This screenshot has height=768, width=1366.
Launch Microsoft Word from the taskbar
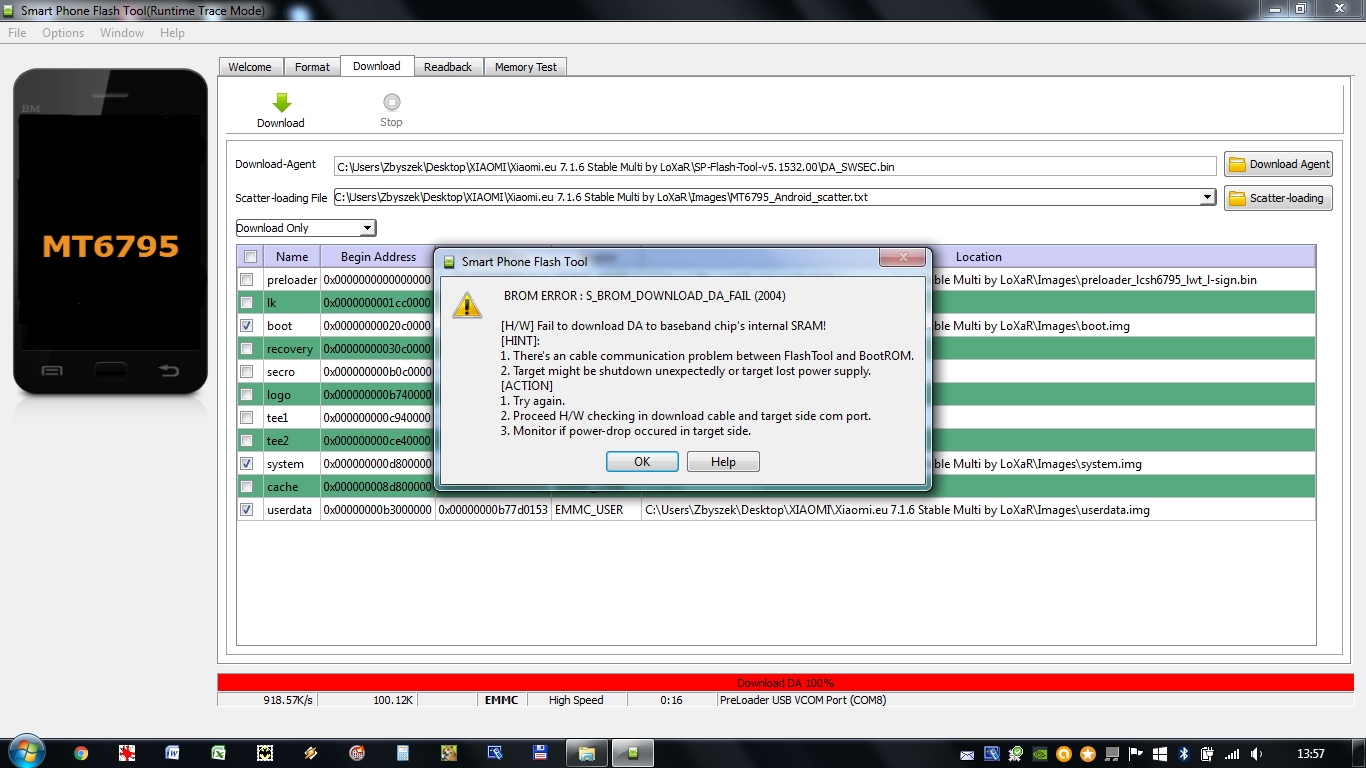(172, 753)
